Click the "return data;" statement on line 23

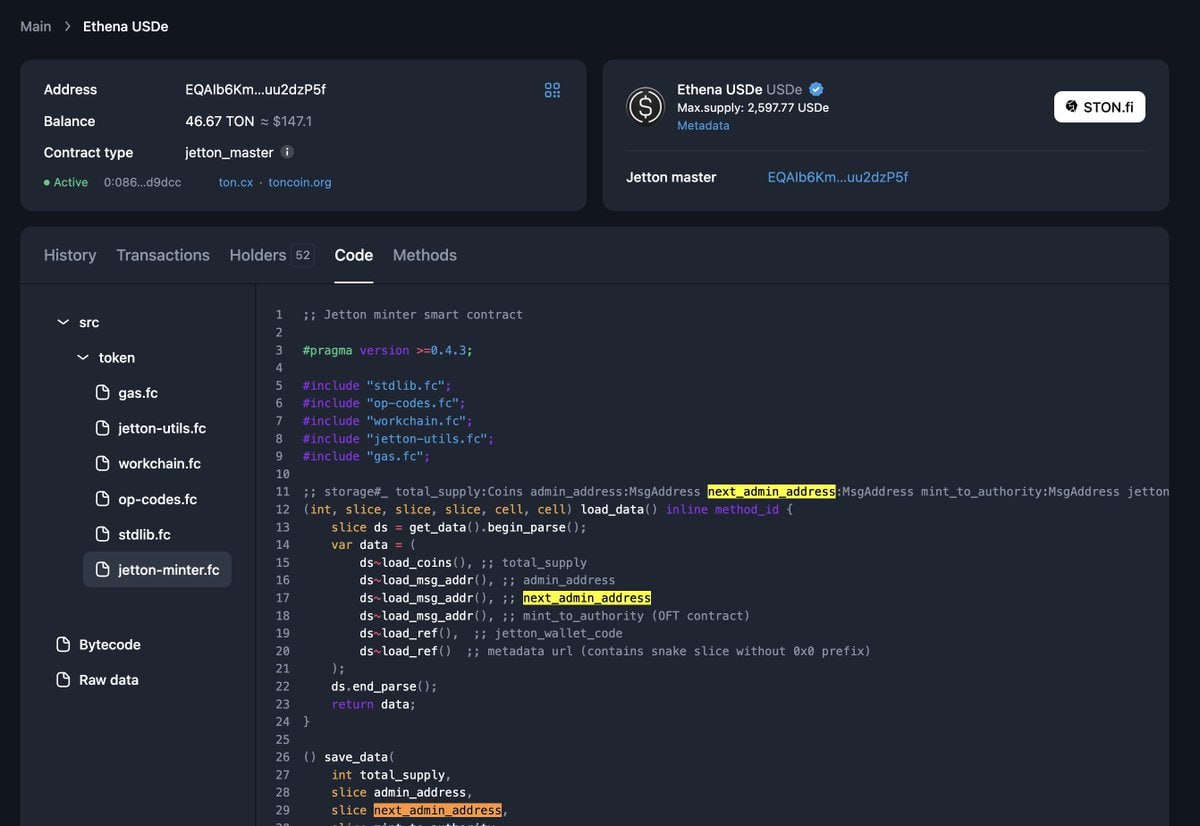click(373, 704)
